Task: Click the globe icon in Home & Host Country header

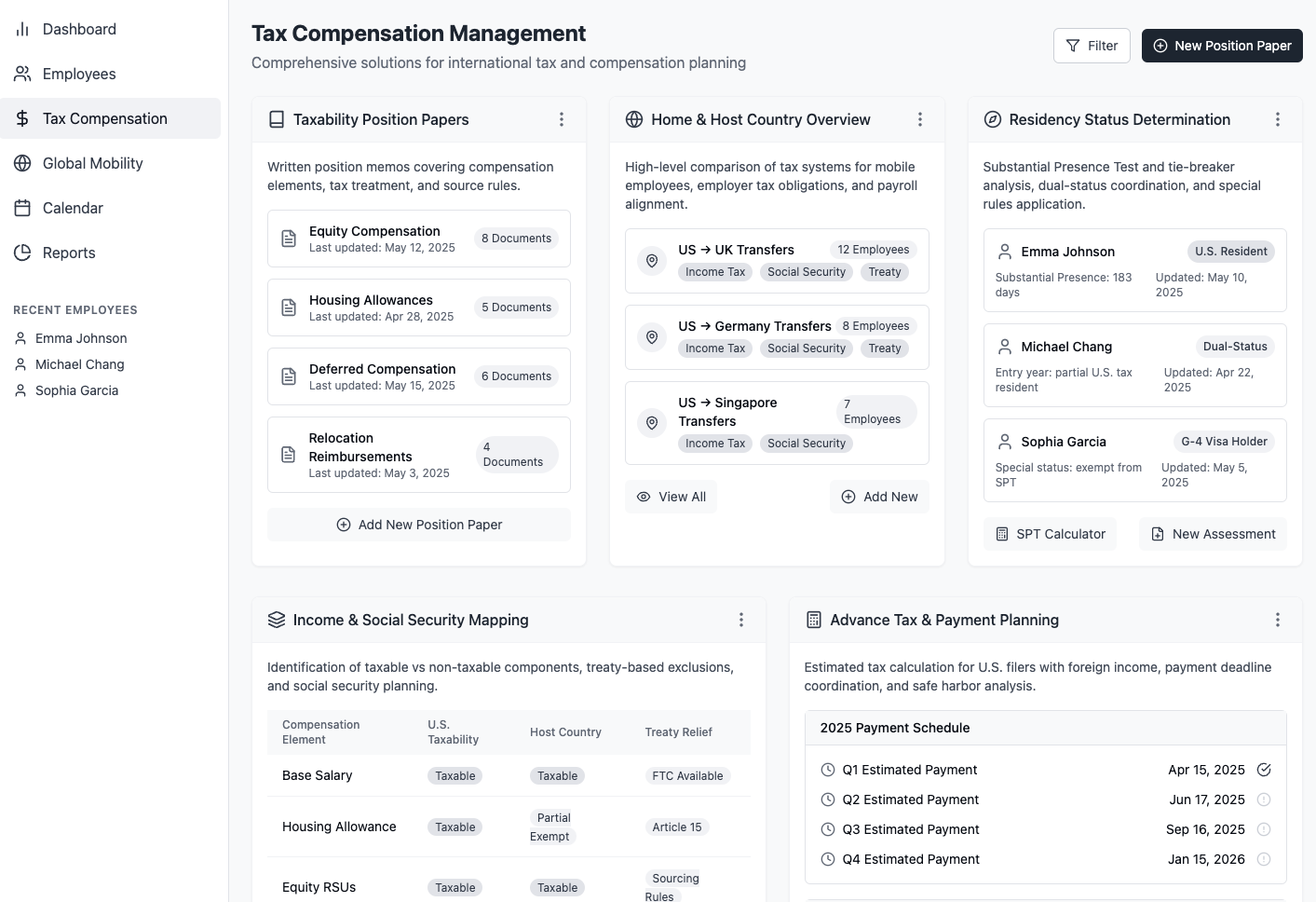Action: click(x=634, y=119)
